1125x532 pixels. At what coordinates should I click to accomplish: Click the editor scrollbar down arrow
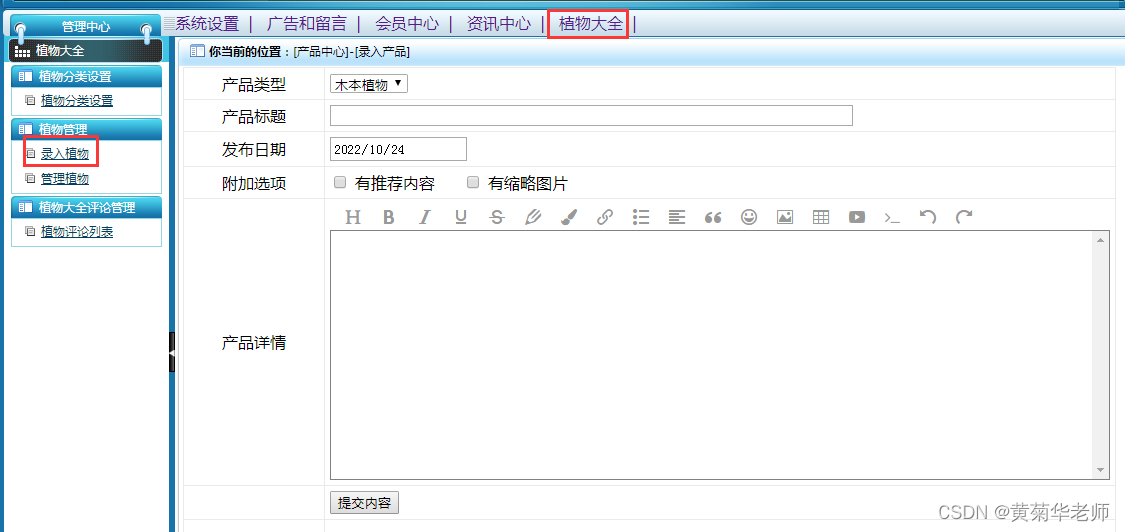(1101, 471)
